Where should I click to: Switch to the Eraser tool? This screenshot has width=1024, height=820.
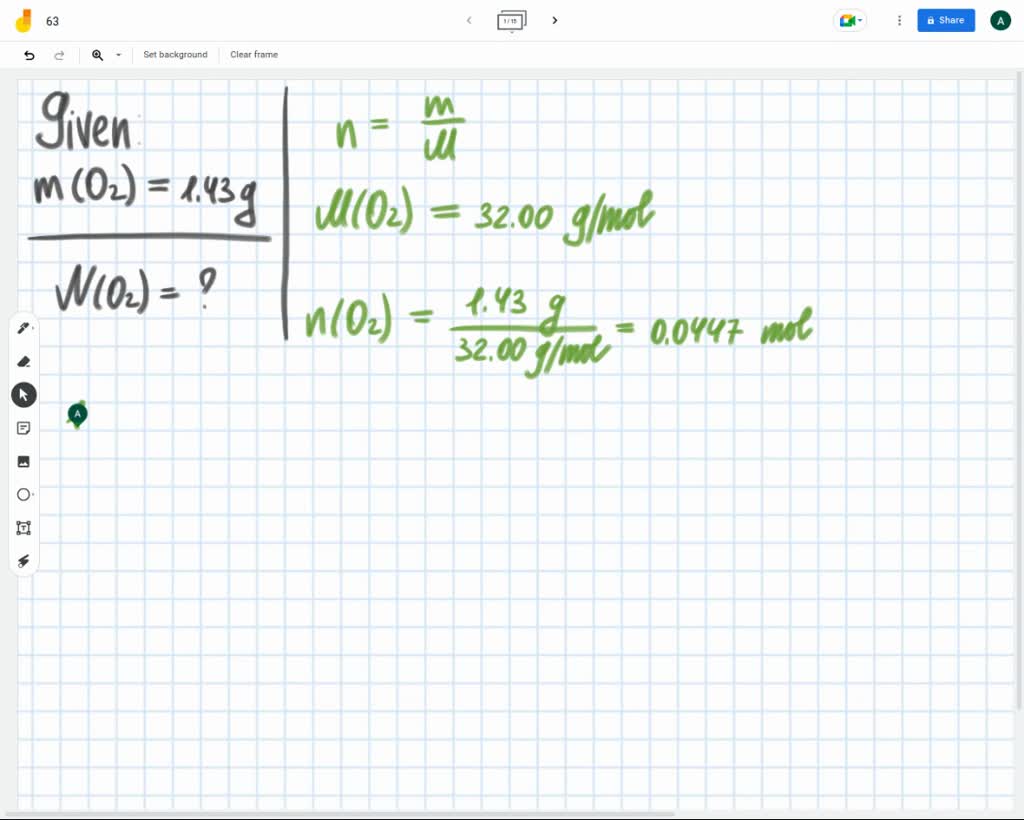tap(24, 361)
